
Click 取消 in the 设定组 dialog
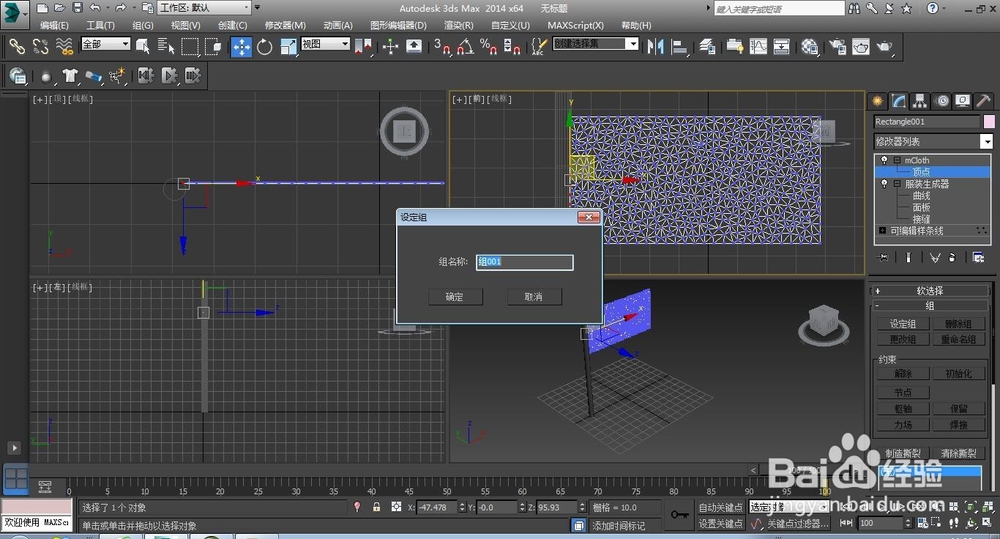[534, 297]
